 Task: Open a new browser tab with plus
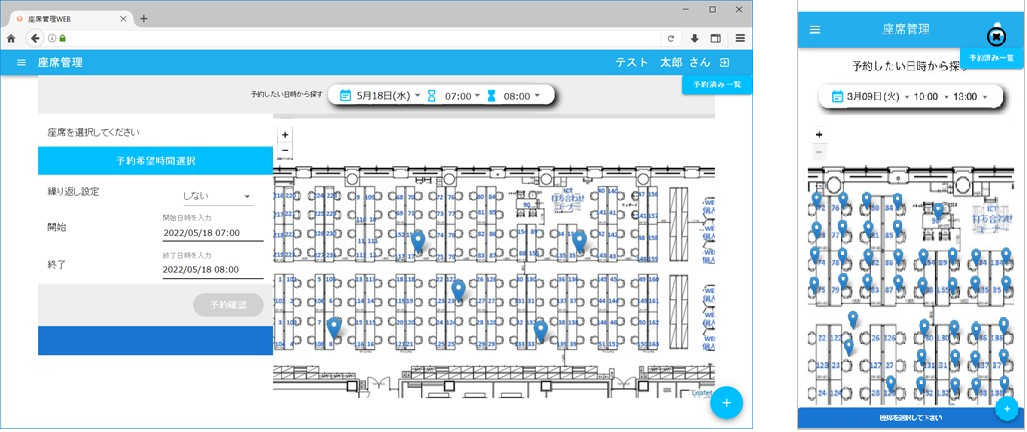(x=144, y=18)
